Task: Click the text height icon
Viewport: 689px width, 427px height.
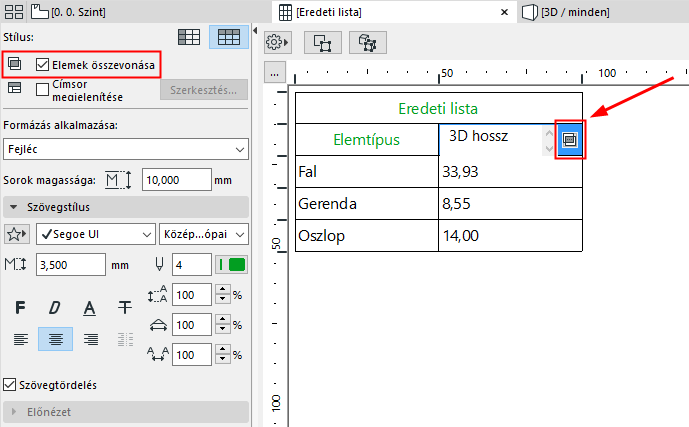Action: click(15, 264)
